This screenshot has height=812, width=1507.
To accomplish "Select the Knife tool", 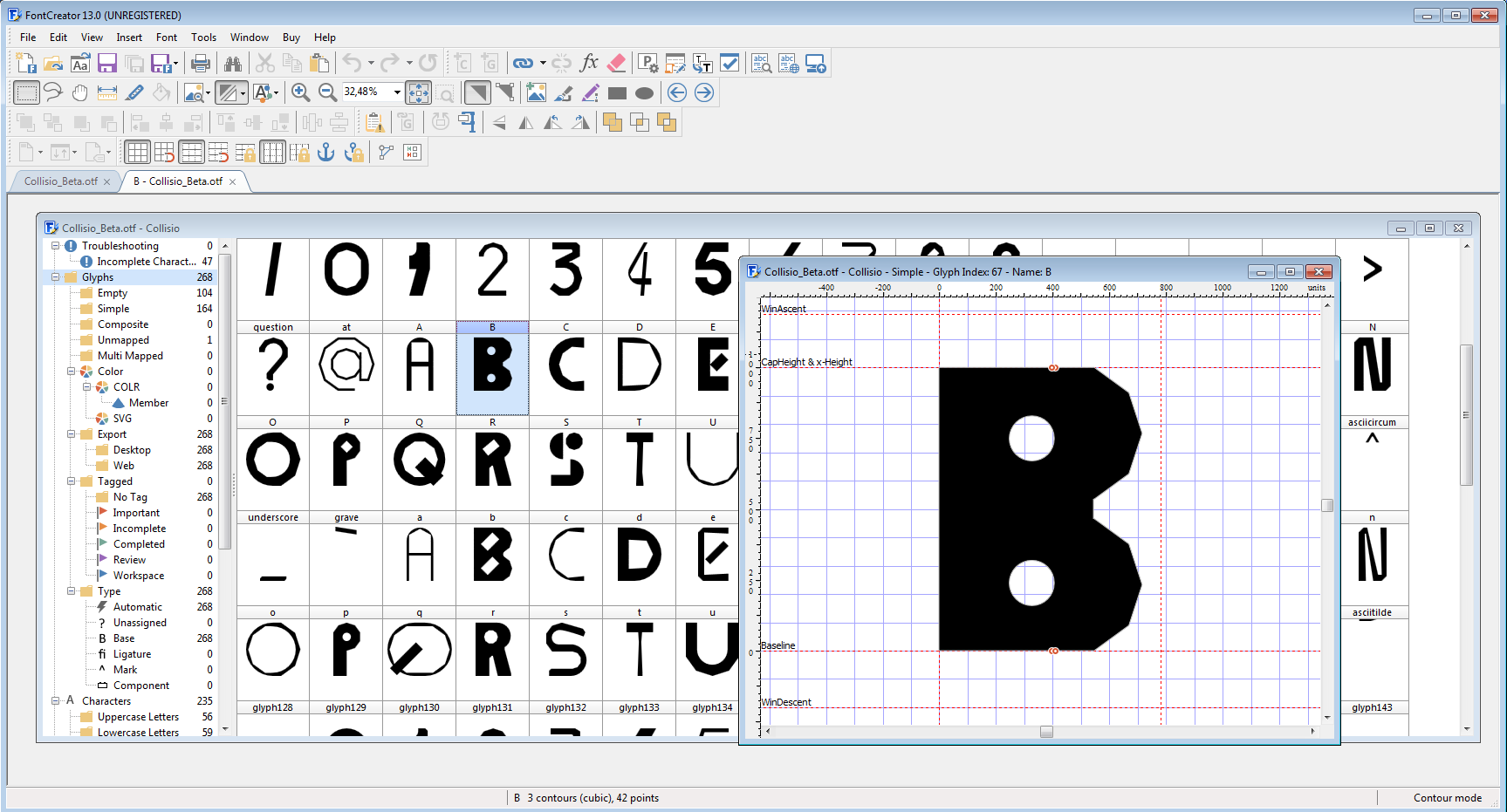I will coord(134,92).
